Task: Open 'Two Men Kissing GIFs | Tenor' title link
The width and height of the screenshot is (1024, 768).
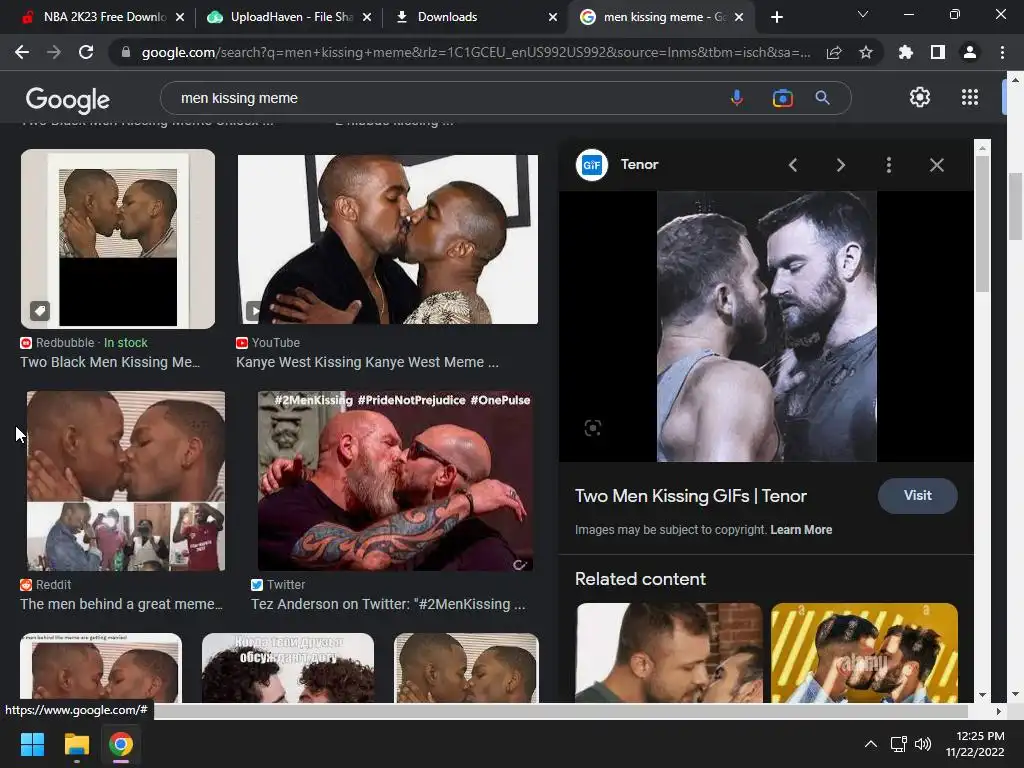Action: [690, 496]
